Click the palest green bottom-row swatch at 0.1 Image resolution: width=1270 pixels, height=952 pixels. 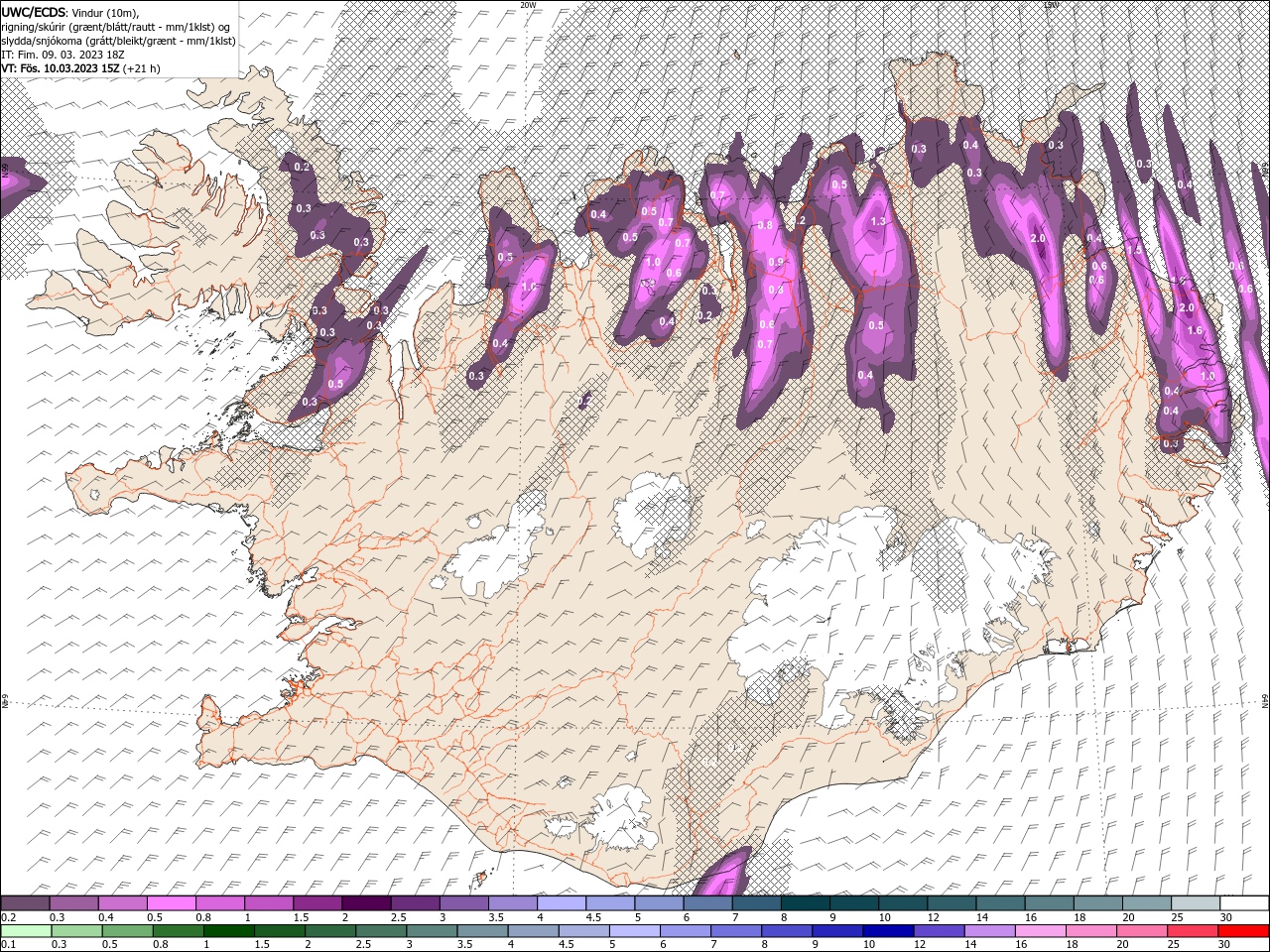click(26, 931)
